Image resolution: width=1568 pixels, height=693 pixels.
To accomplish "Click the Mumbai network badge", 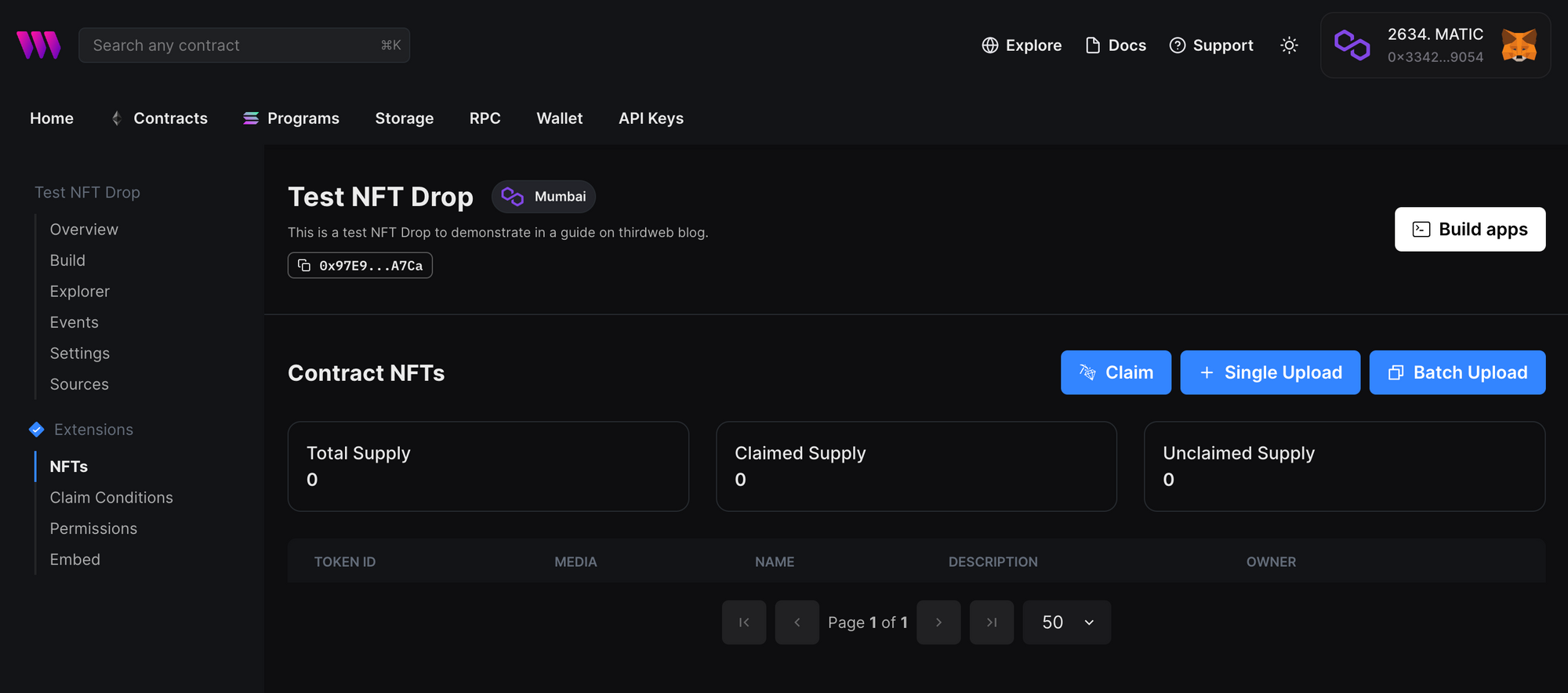I will click(543, 197).
